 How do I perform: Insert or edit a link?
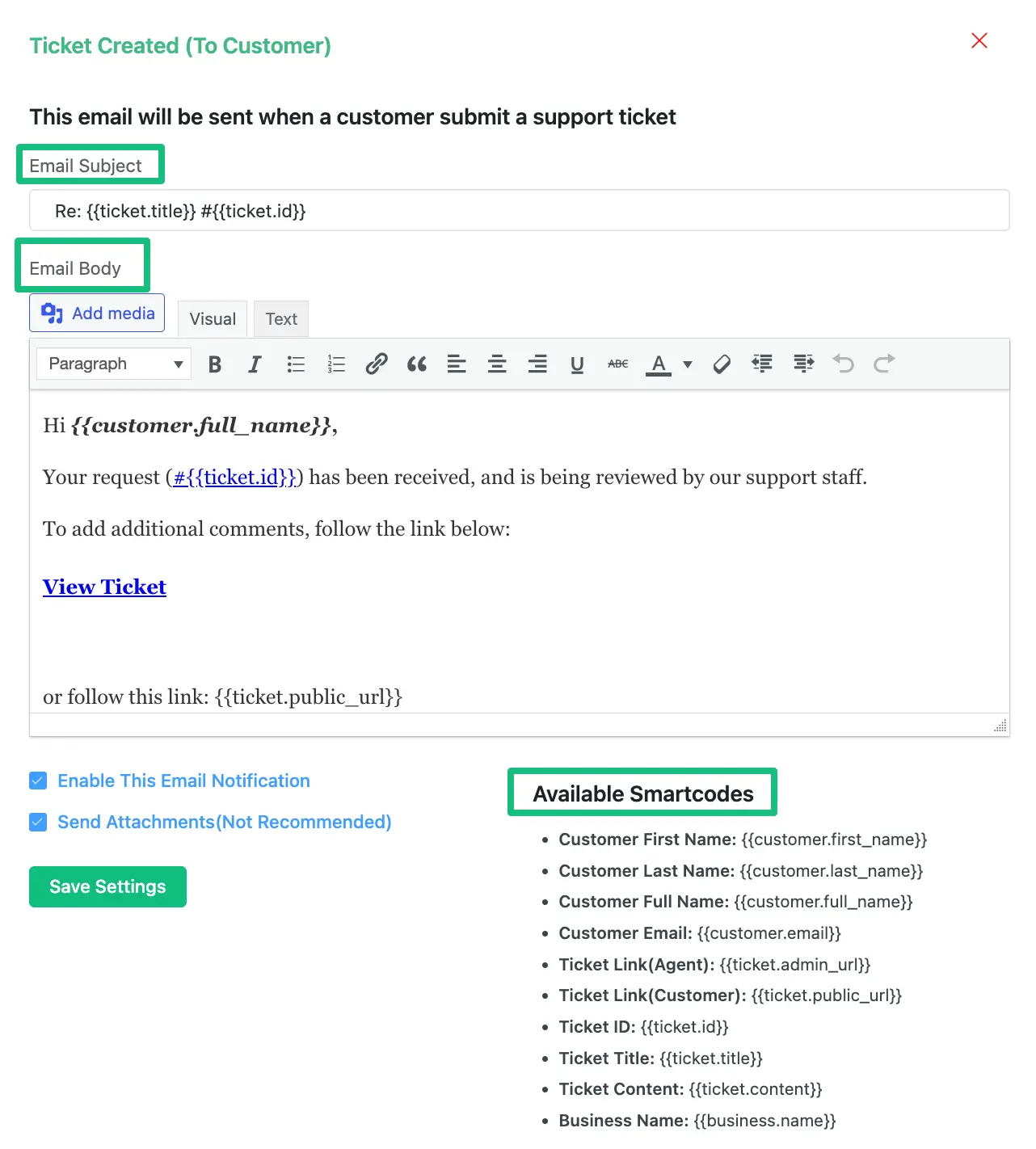point(377,364)
